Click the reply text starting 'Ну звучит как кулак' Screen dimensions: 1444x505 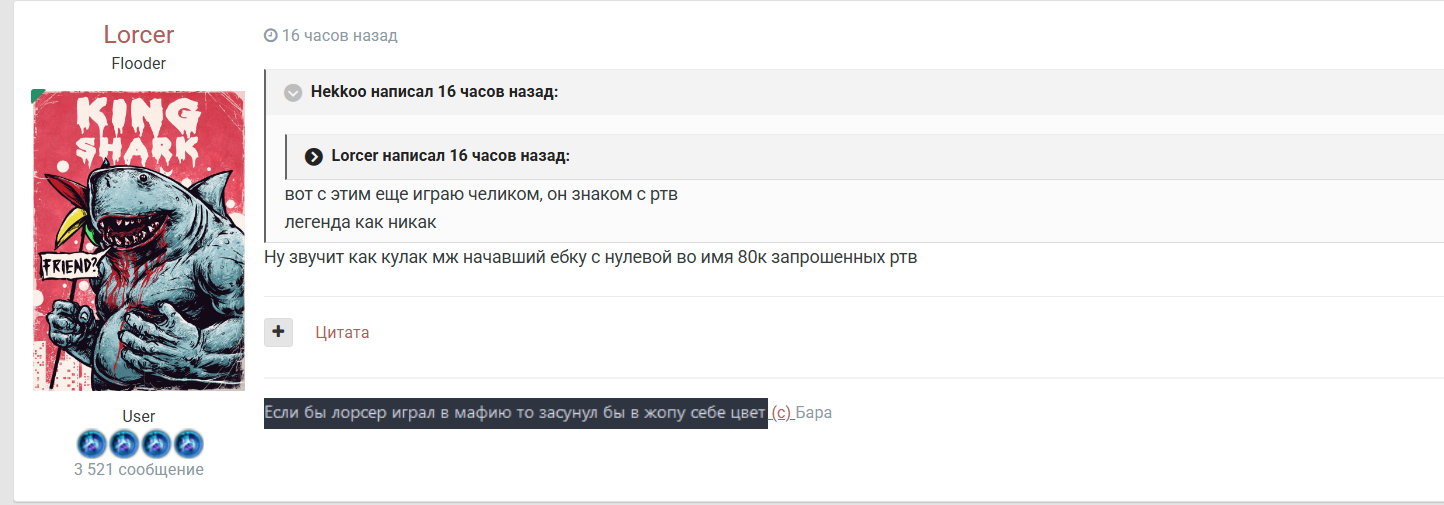click(x=590, y=257)
